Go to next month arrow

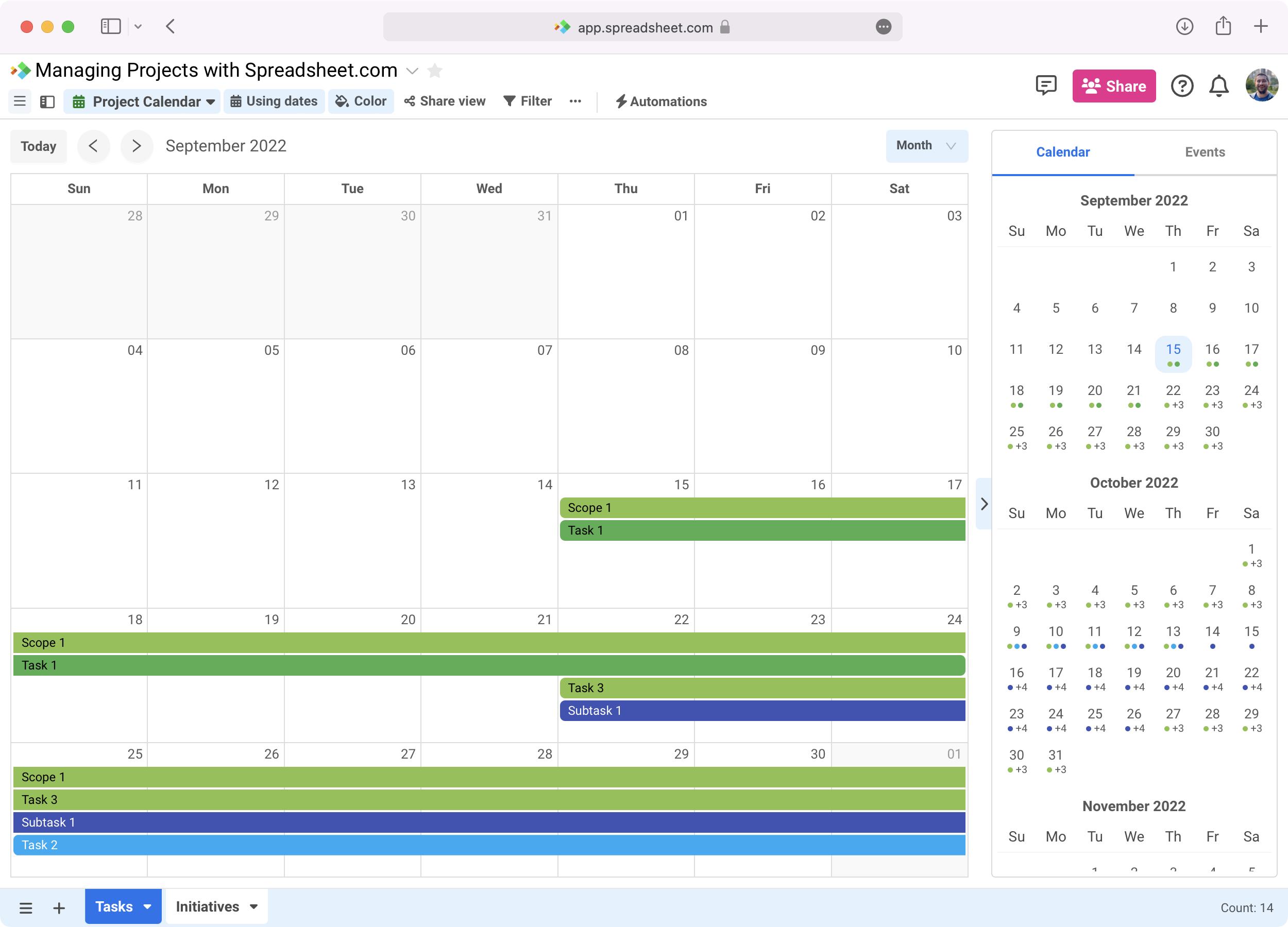[137, 146]
